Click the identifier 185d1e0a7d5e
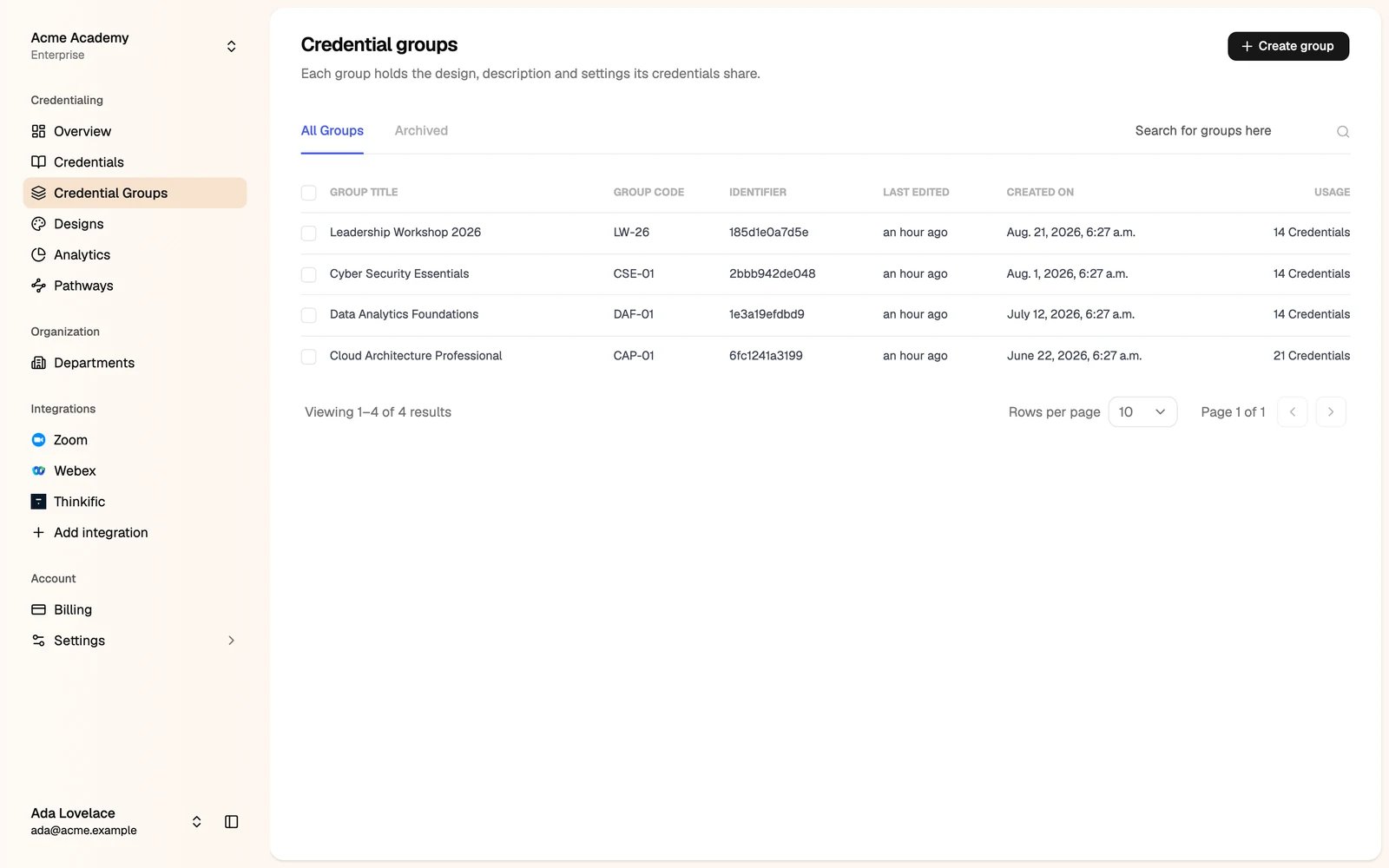The width and height of the screenshot is (1389, 868). click(x=768, y=233)
